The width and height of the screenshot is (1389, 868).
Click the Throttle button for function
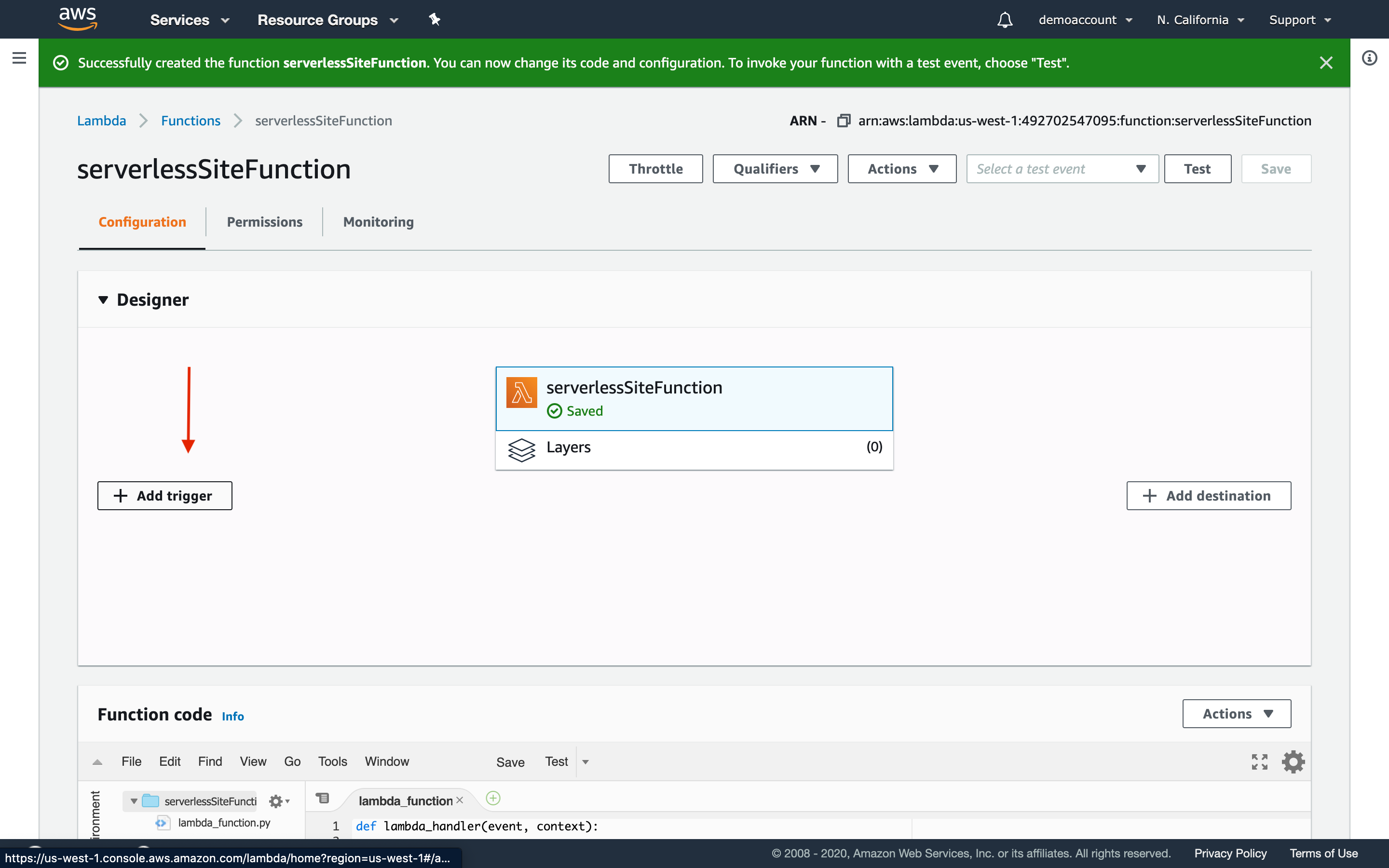(x=655, y=168)
